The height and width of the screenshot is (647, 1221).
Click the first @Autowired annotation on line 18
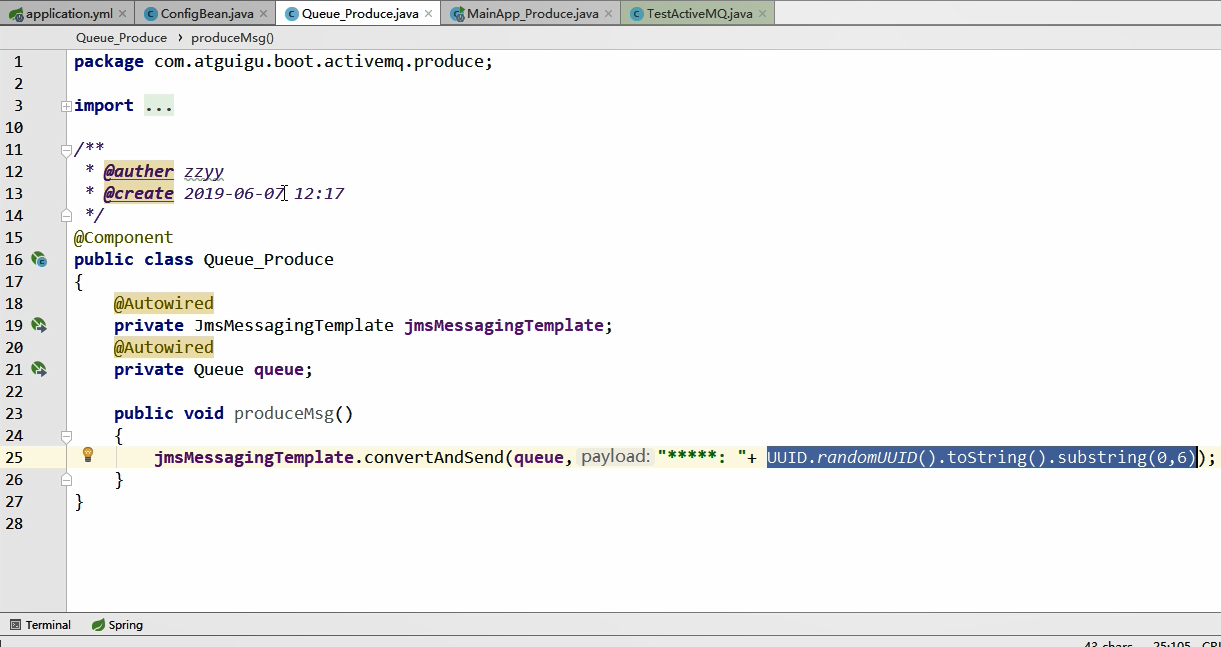[164, 303]
